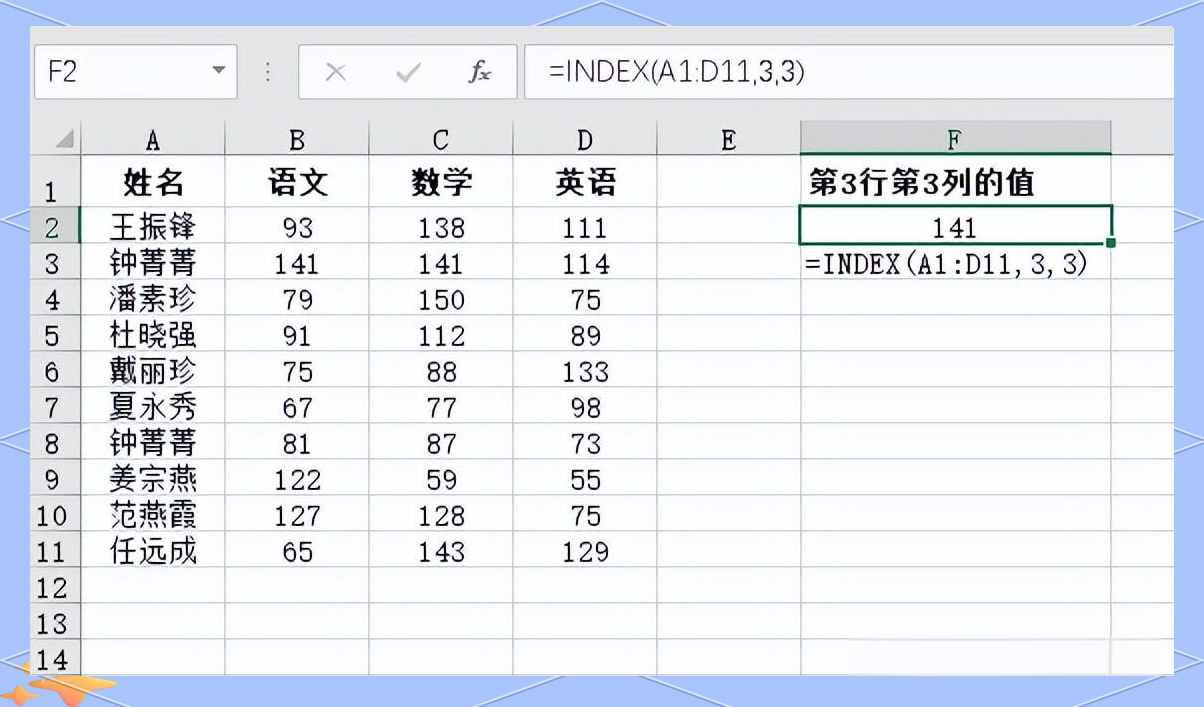This screenshot has height=707, width=1204.
Task: Click the enter checkmark formula bar icon
Action: tap(408, 72)
